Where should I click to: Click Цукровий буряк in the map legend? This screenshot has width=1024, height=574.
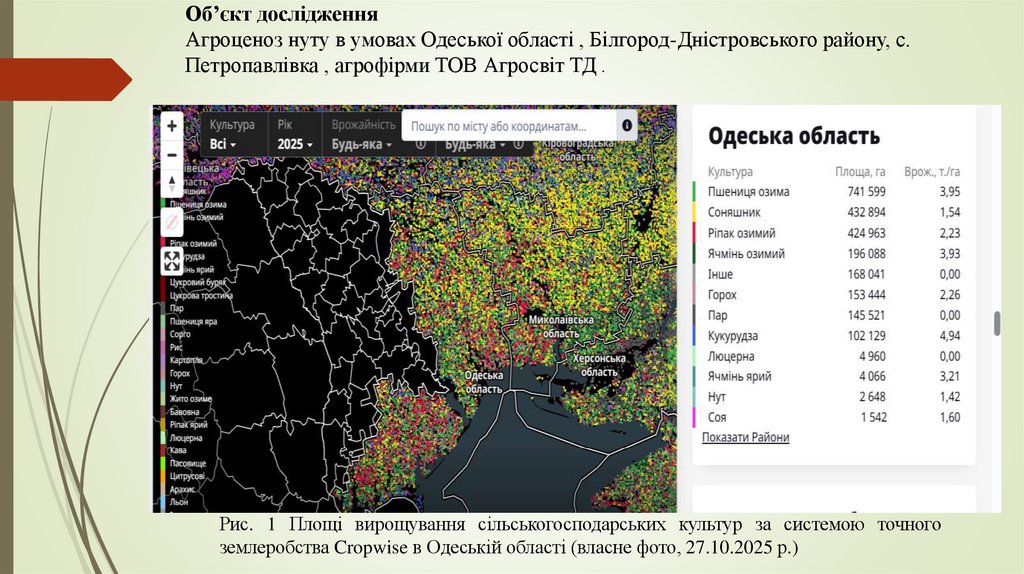pyautogui.click(x=197, y=283)
